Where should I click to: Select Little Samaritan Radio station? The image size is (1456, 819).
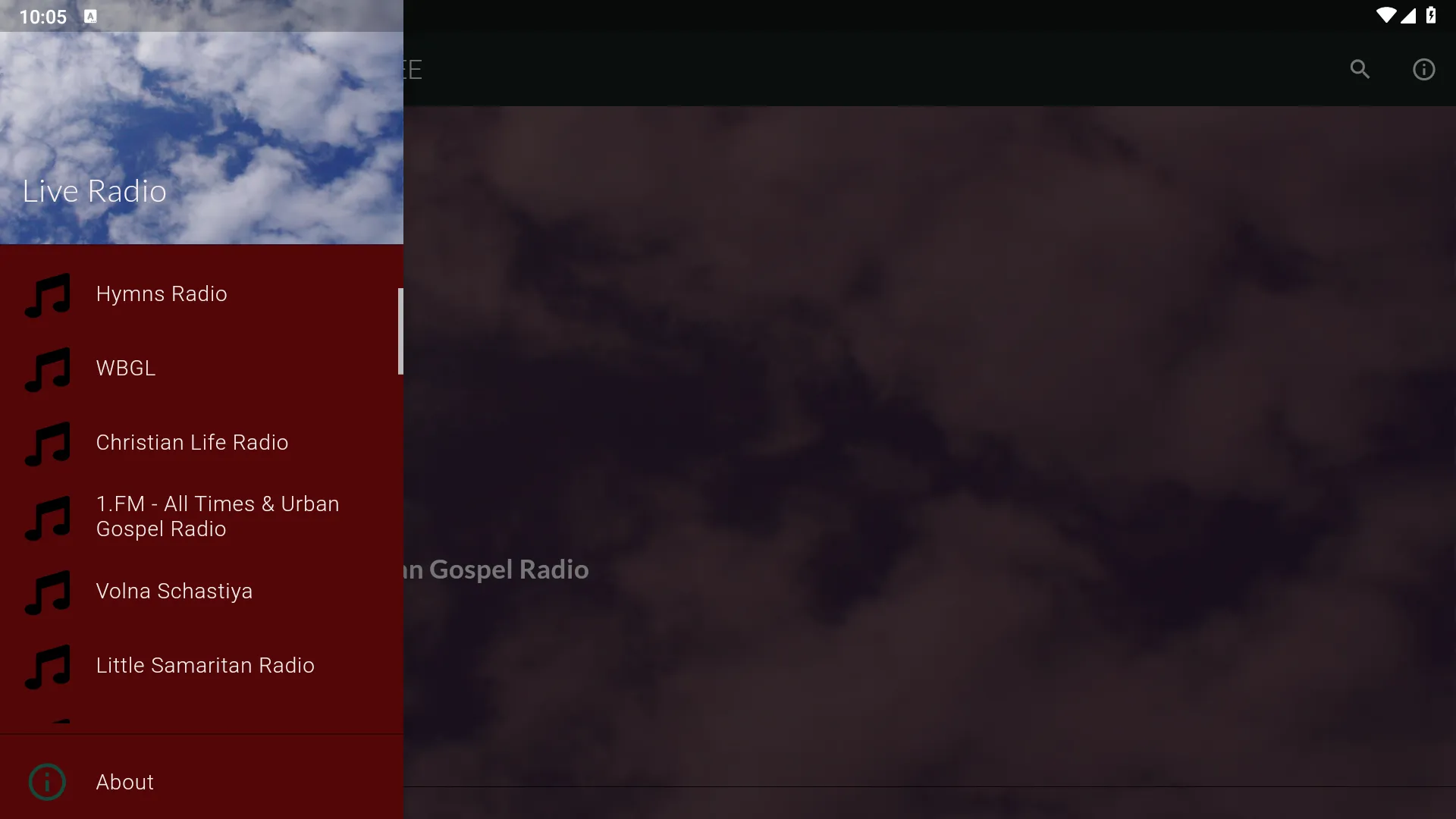pos(205,665)
